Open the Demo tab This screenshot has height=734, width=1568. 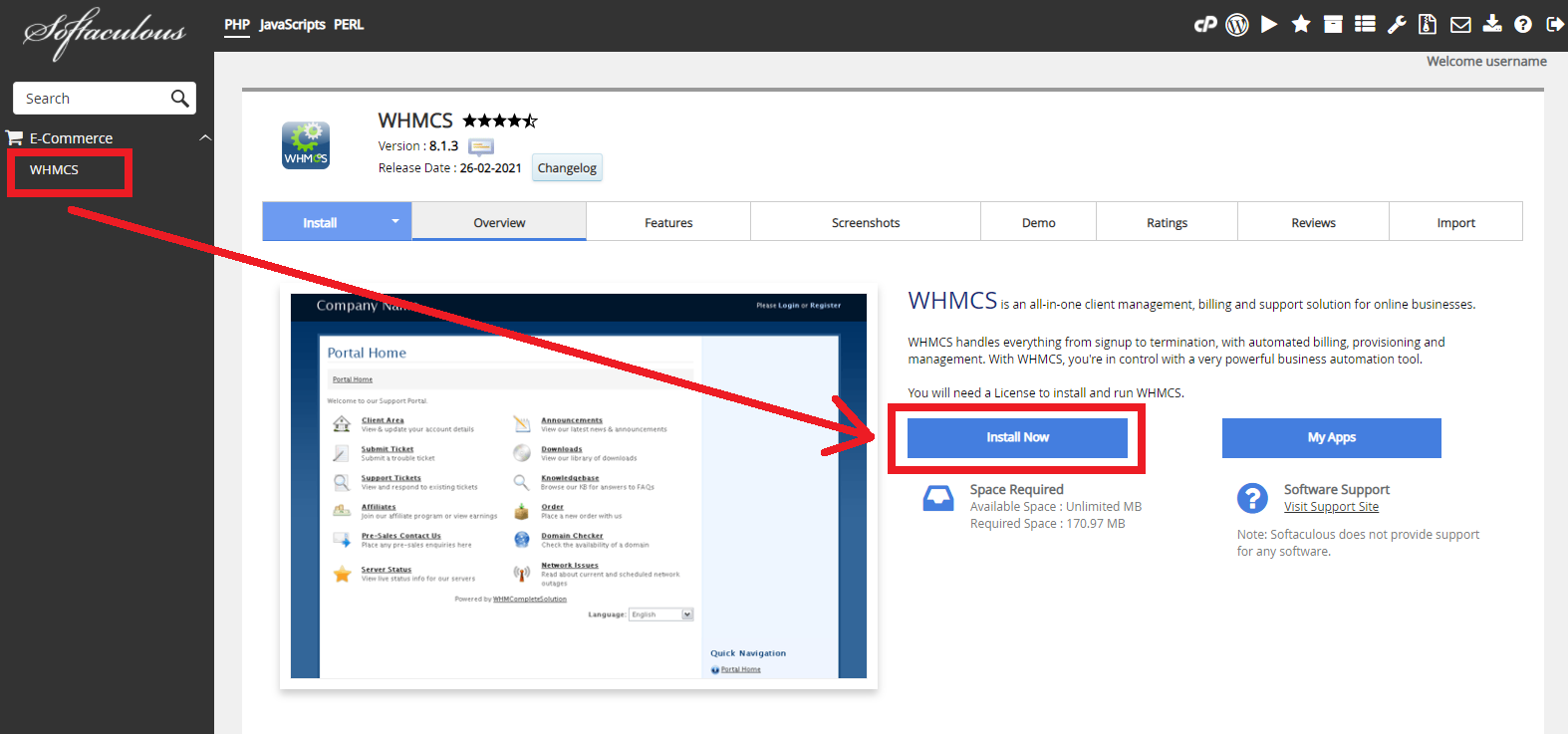tap(1038, 222)
